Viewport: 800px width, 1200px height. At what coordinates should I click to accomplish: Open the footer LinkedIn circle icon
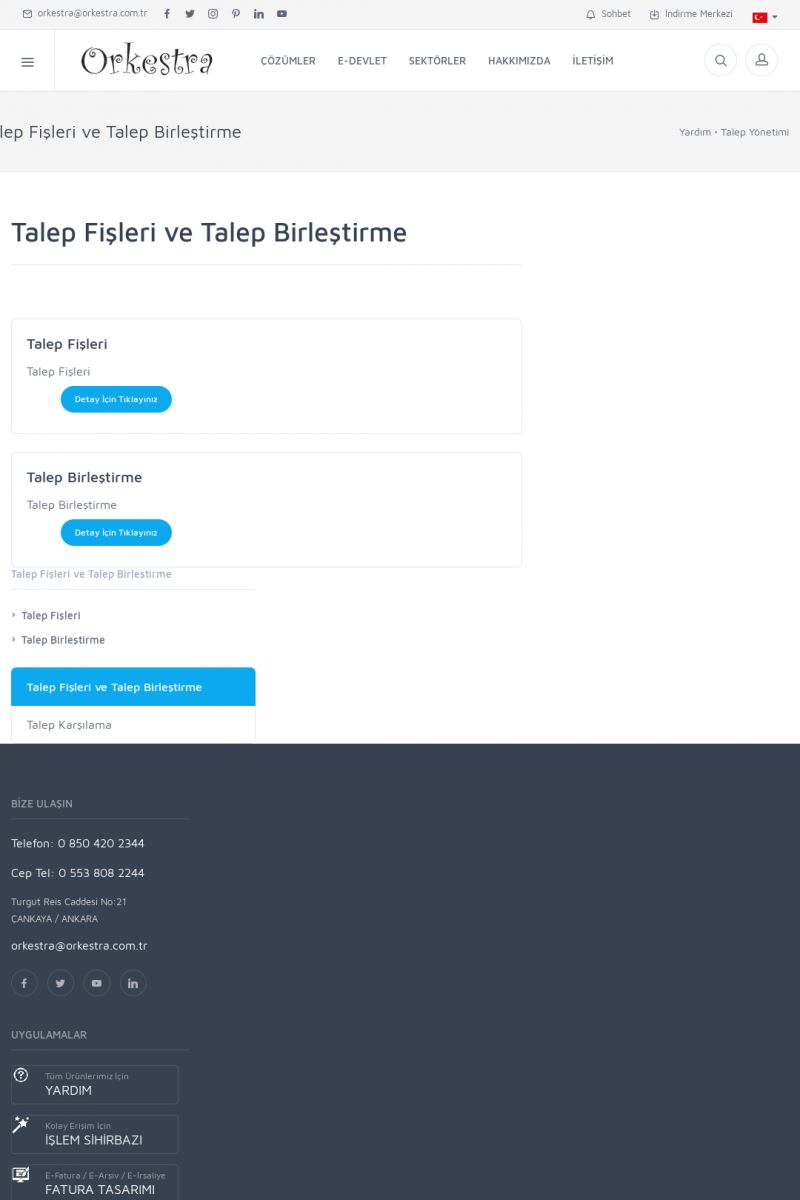tap(133, 983)
